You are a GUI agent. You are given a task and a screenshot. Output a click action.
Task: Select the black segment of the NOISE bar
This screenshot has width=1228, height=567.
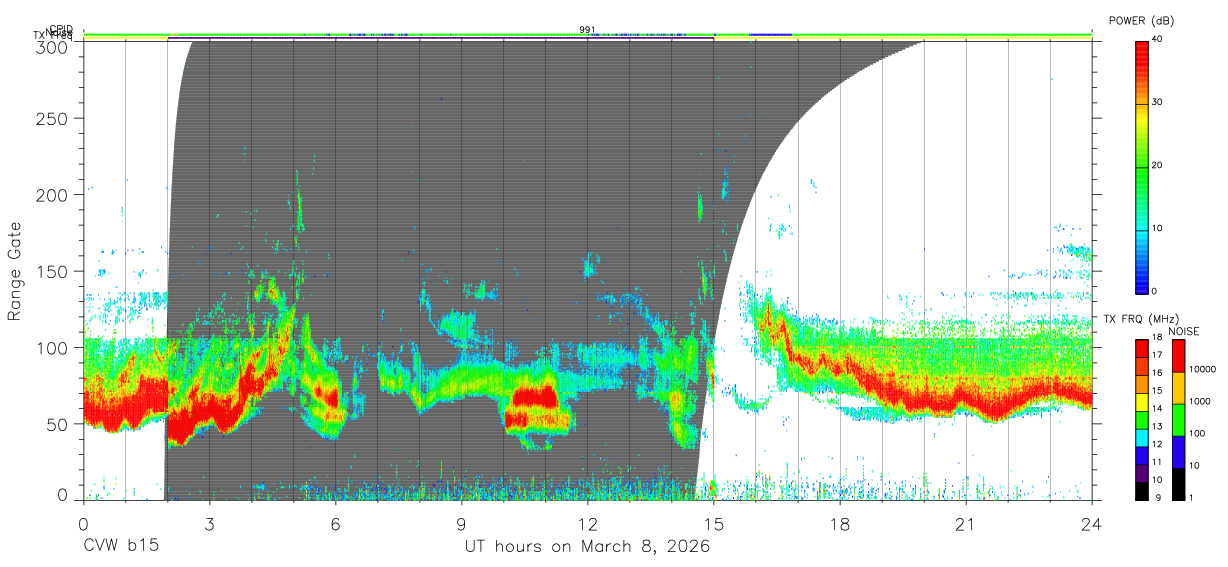click(x=1178, y=483)
